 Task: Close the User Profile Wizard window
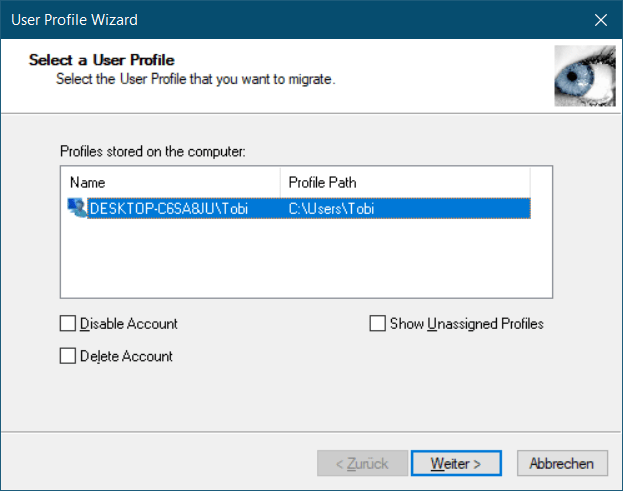click(x=601, y=19)
